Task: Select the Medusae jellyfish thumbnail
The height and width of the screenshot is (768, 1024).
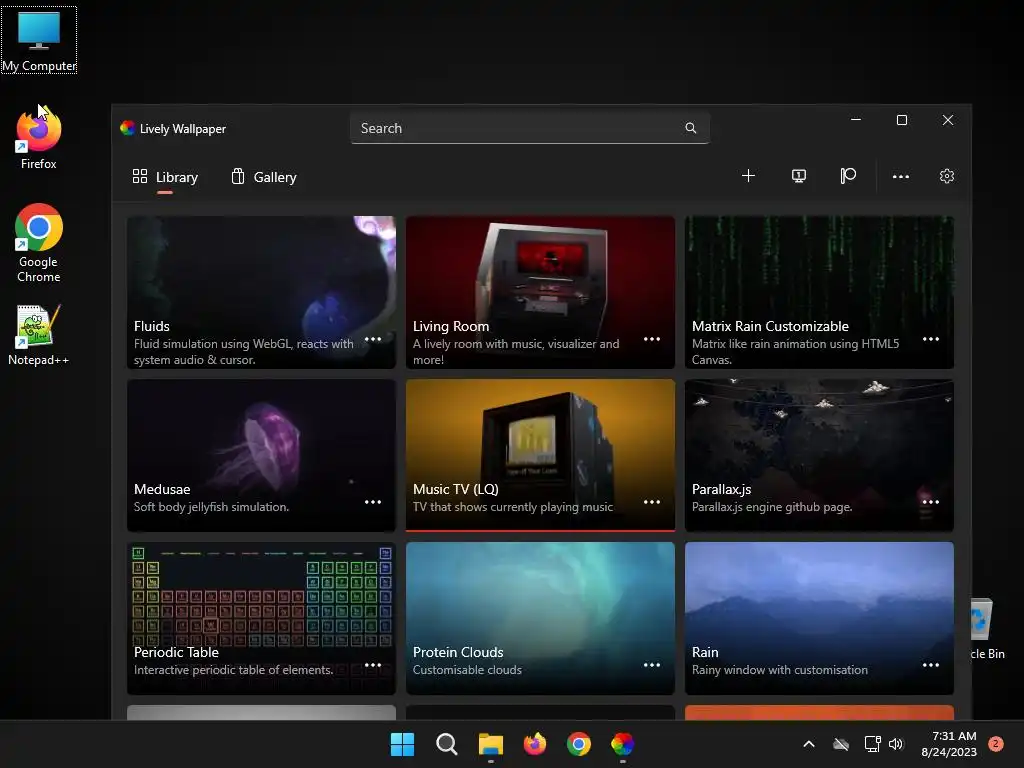Action: [x=261, y=455]
